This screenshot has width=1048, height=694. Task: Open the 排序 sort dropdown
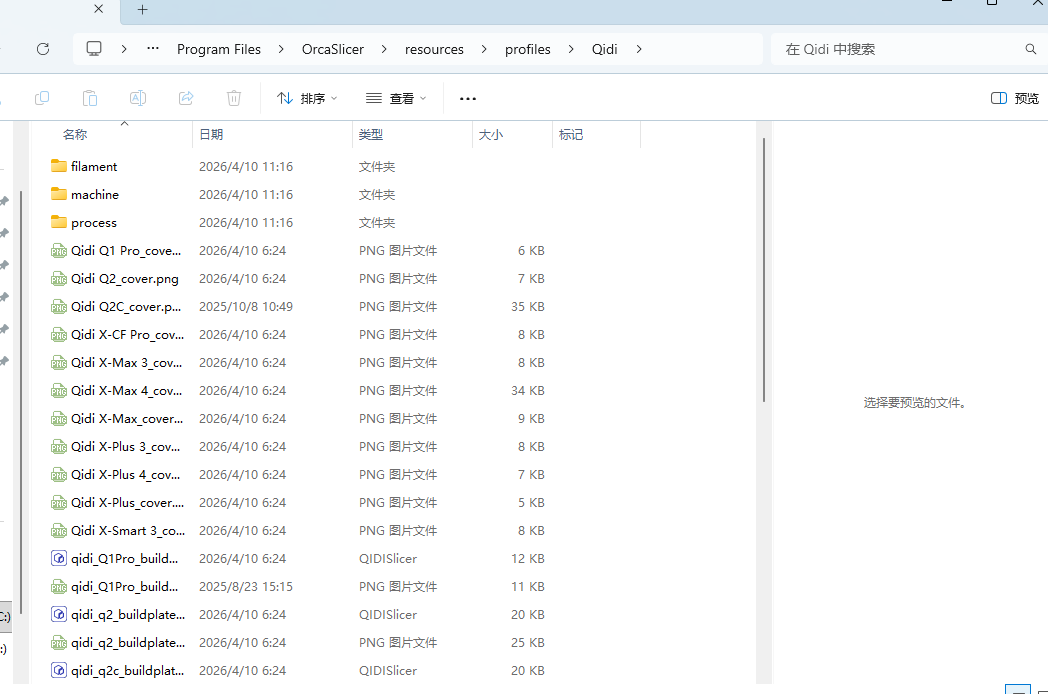307,98
